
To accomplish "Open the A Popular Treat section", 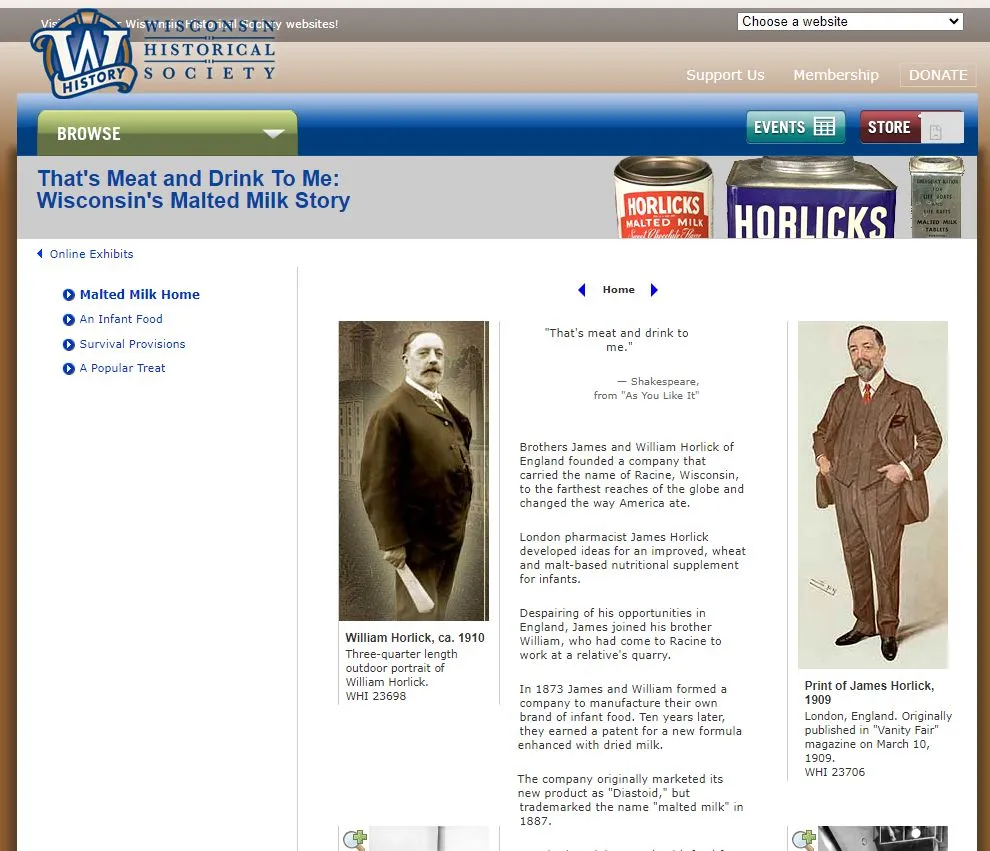I will pos(122,368).
